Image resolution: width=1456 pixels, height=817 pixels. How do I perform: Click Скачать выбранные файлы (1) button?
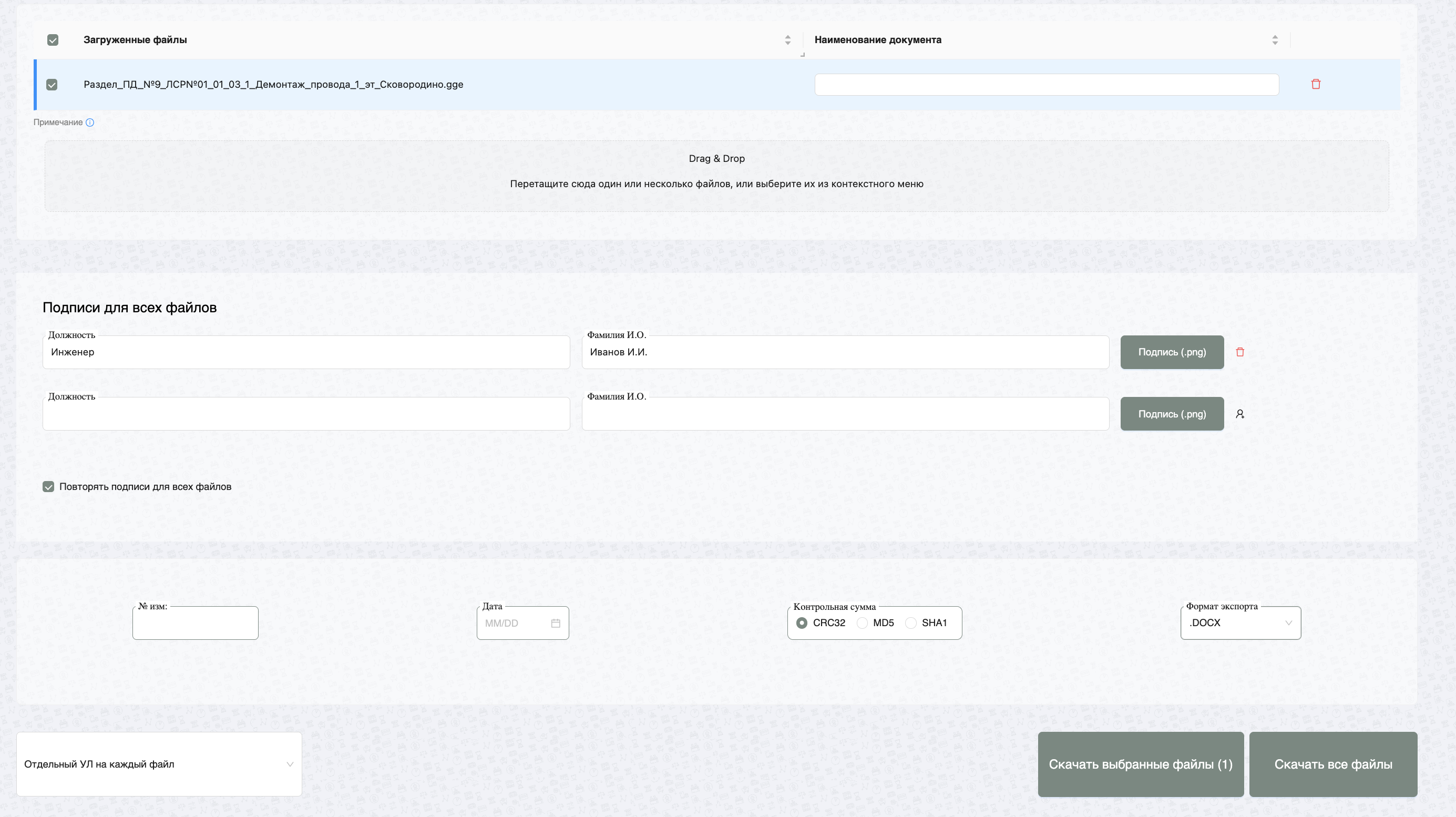click(1140, 764)
